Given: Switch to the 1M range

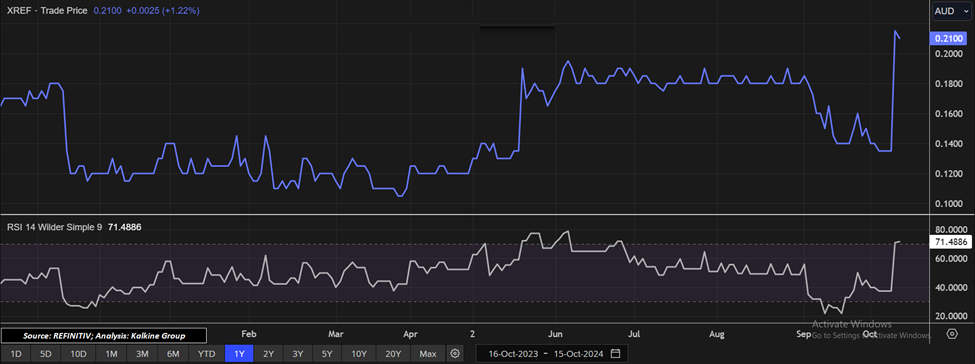Looking at the screenshot, I should (x=112, y=353).
